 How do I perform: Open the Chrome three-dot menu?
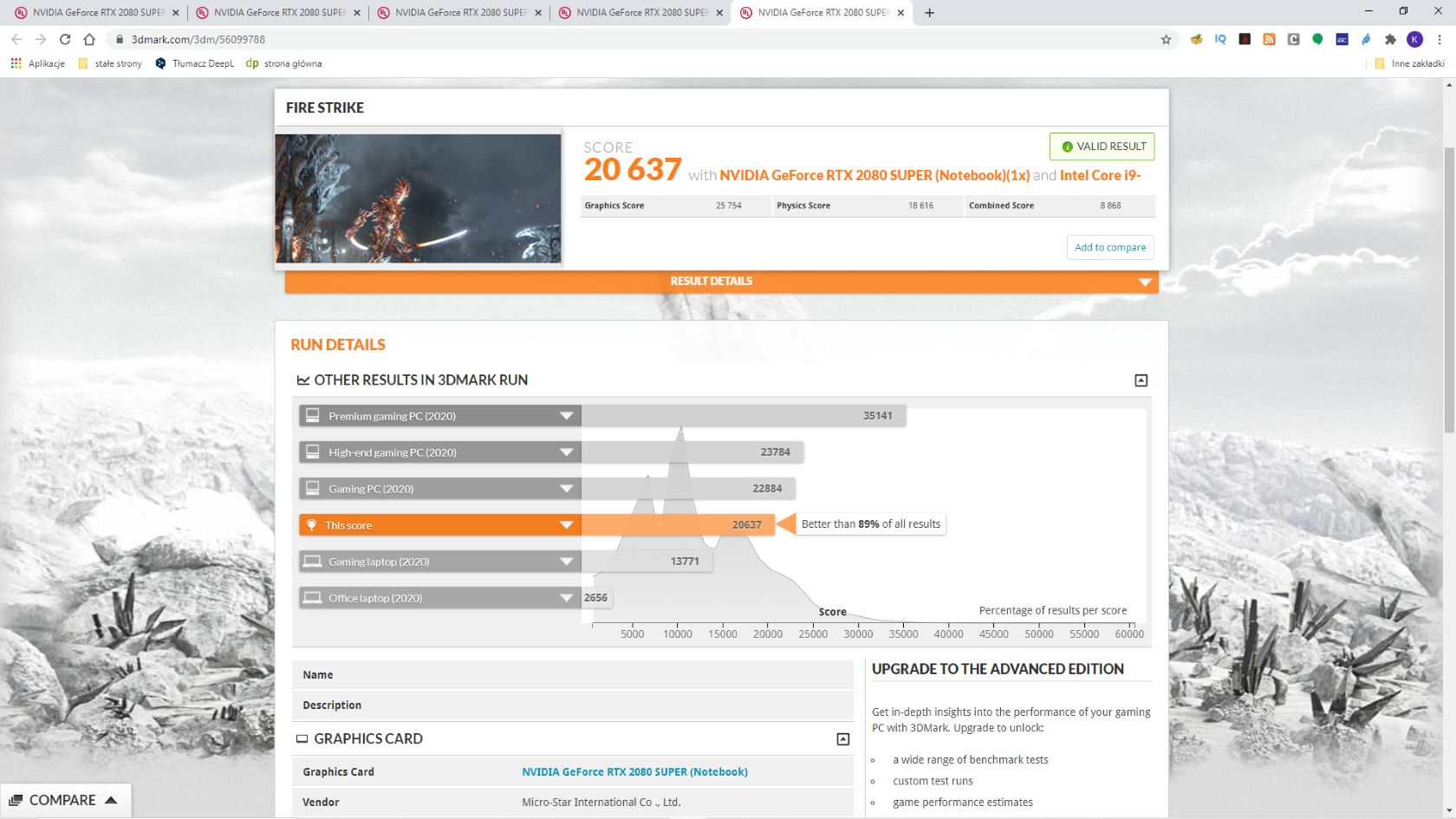(x=1440, y=39)
